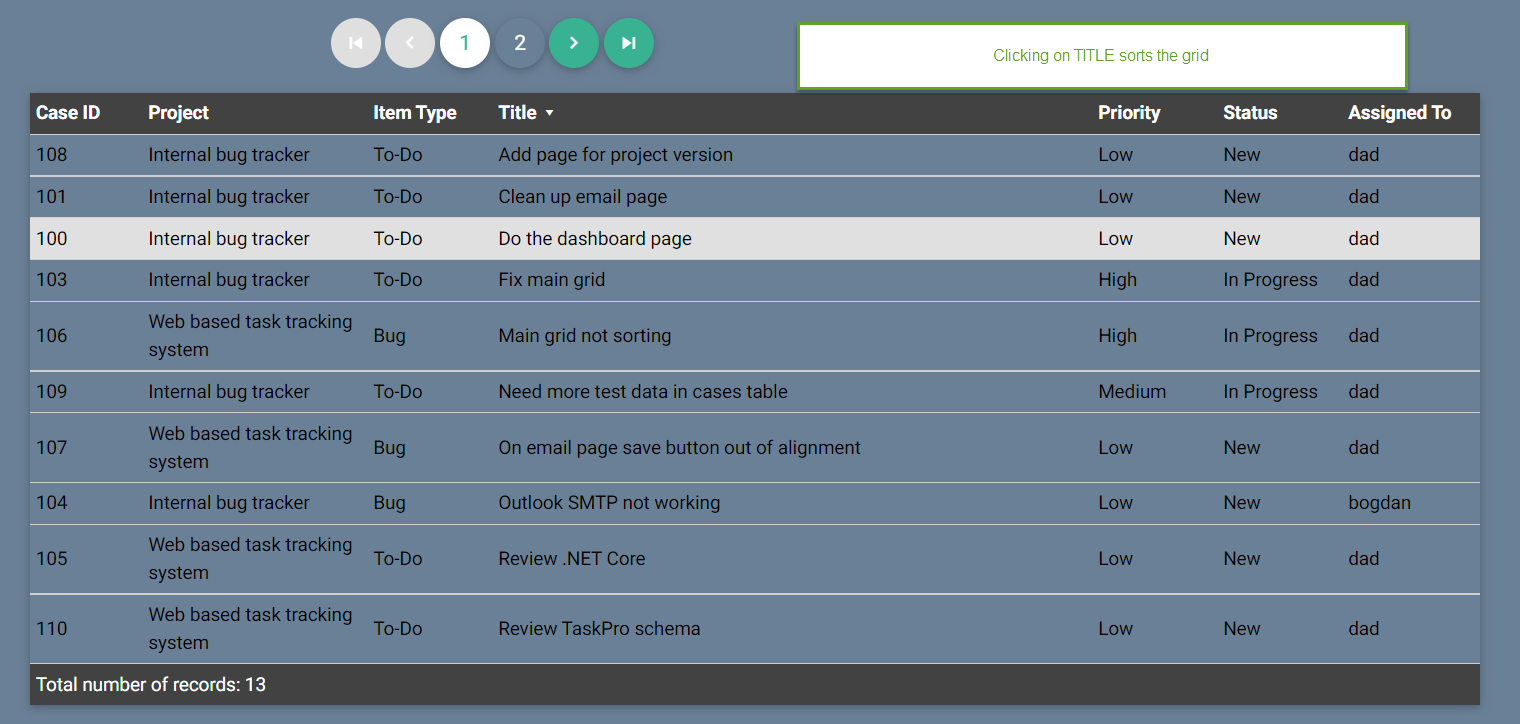
Task: Sort by Assigned To header
Action: pos(1399,113)
